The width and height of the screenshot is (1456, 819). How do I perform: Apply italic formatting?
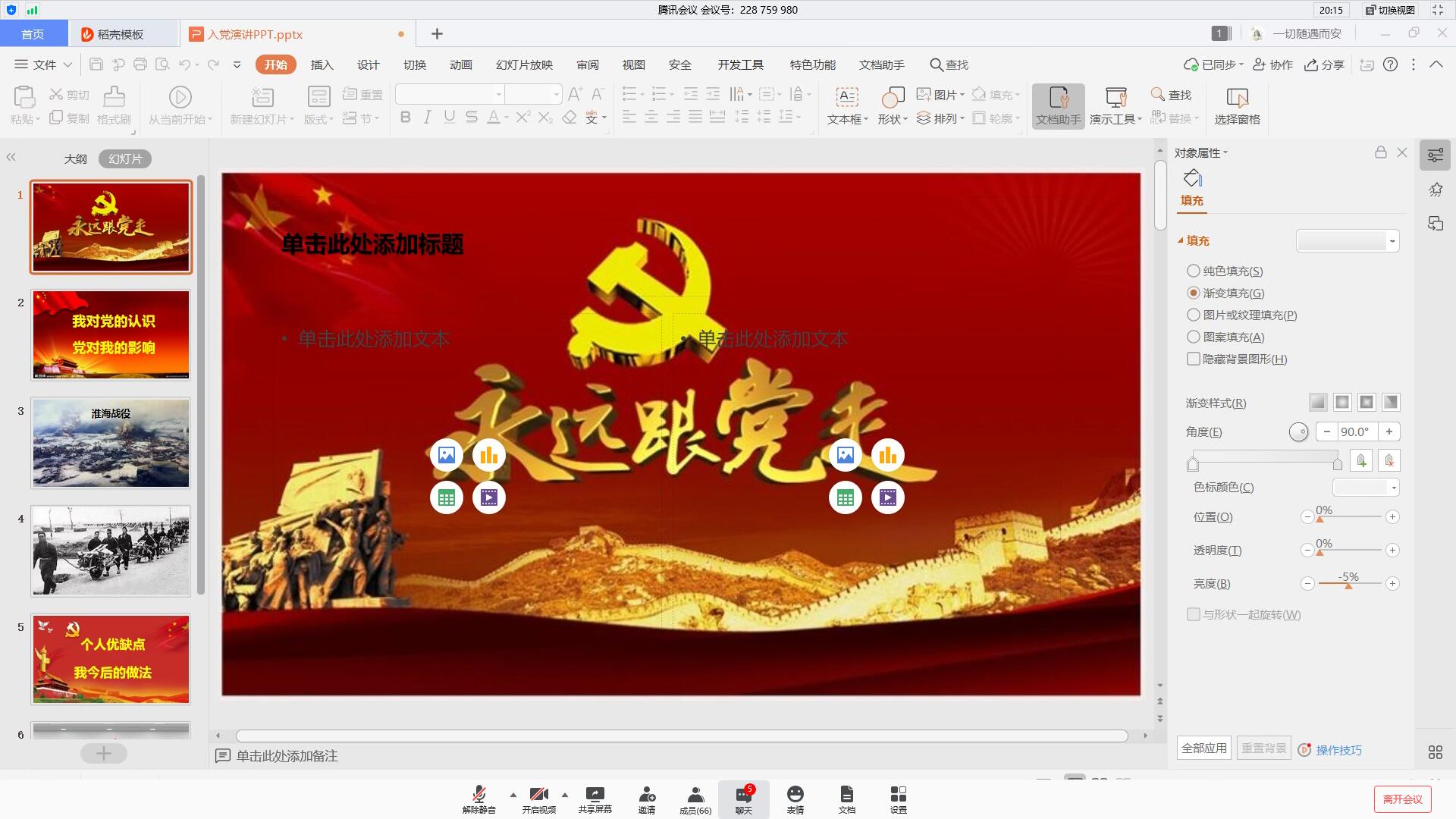pos(428,118)
